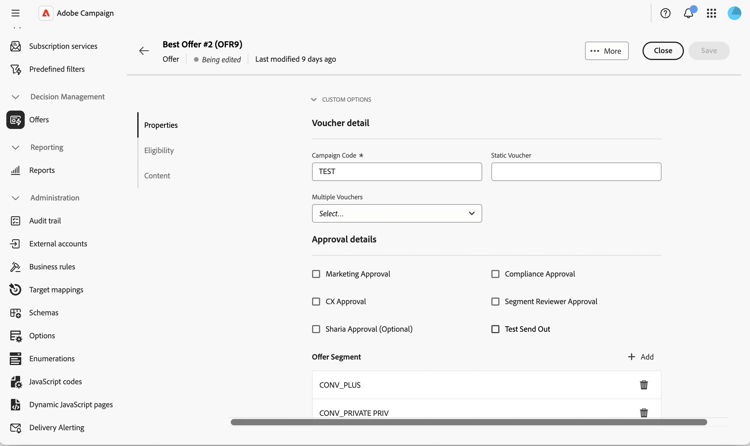Collapse the Decision Management group
This screenshot has width=750, height=446.
[x=15, y=97]
